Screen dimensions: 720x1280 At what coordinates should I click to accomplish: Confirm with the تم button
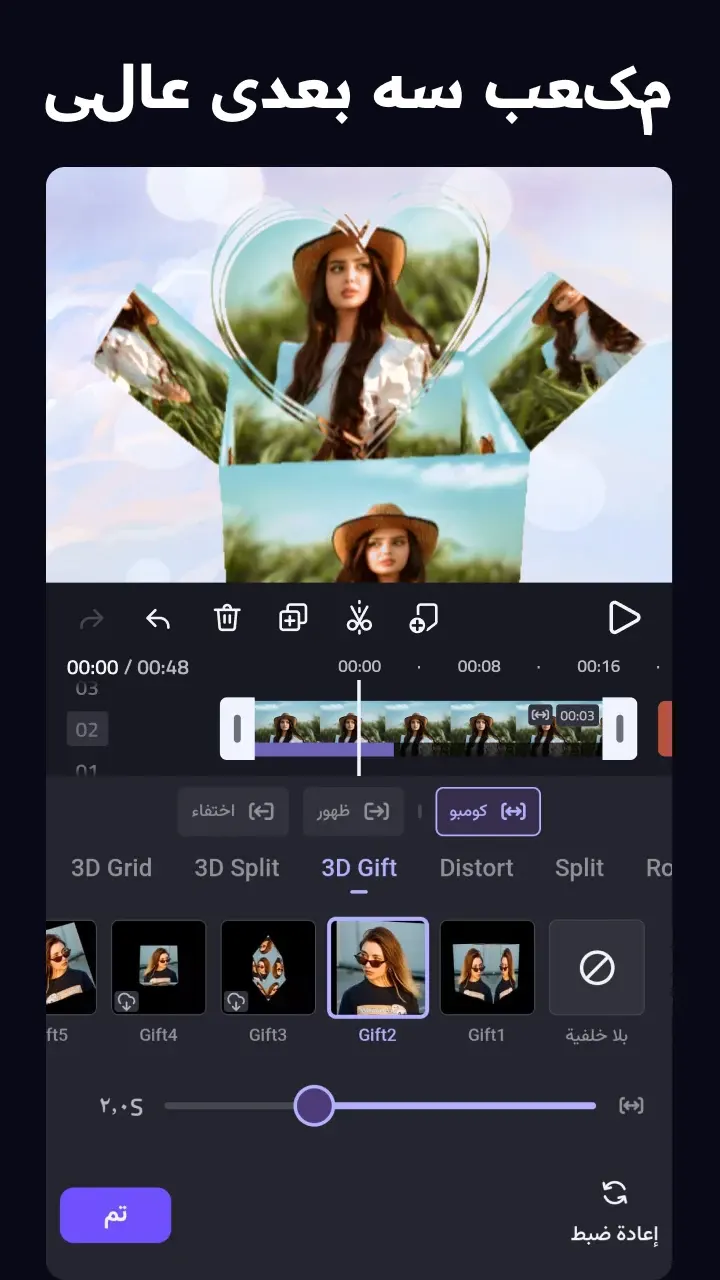(115, 1215)
